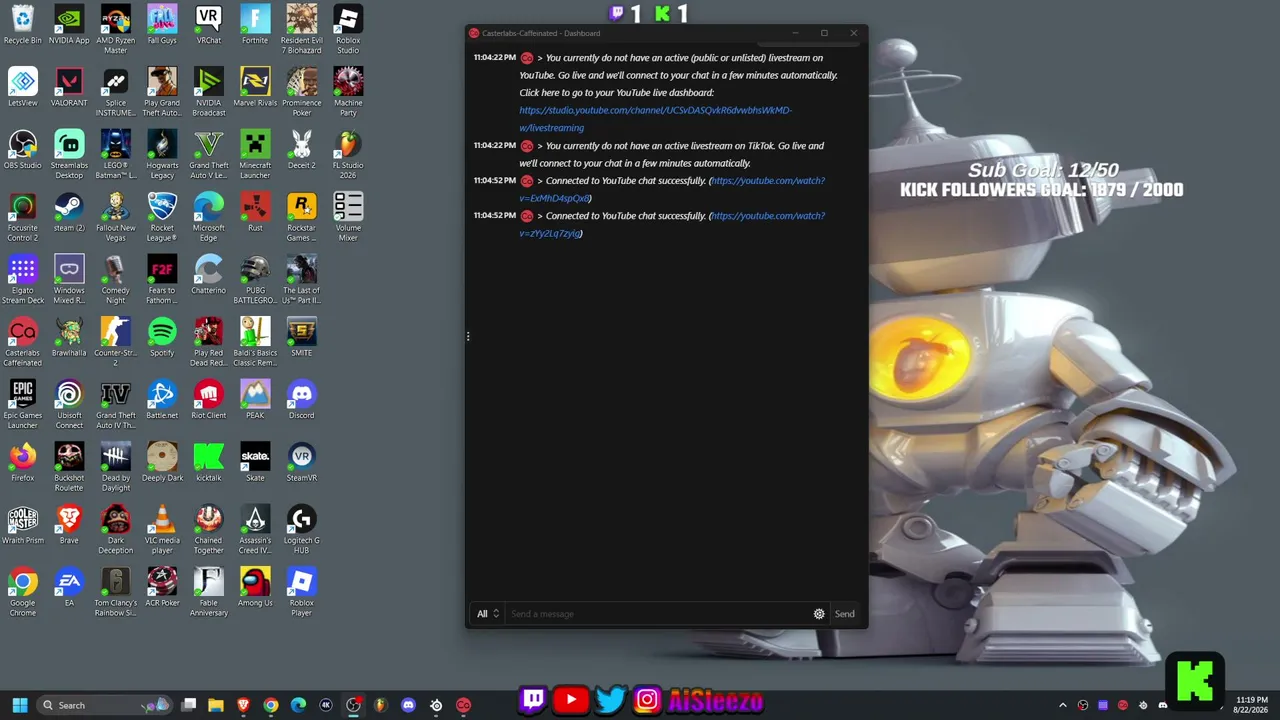Select Battle.net desktop shortcut
This screenshot has width=1280, height=720.
[162, 400]
